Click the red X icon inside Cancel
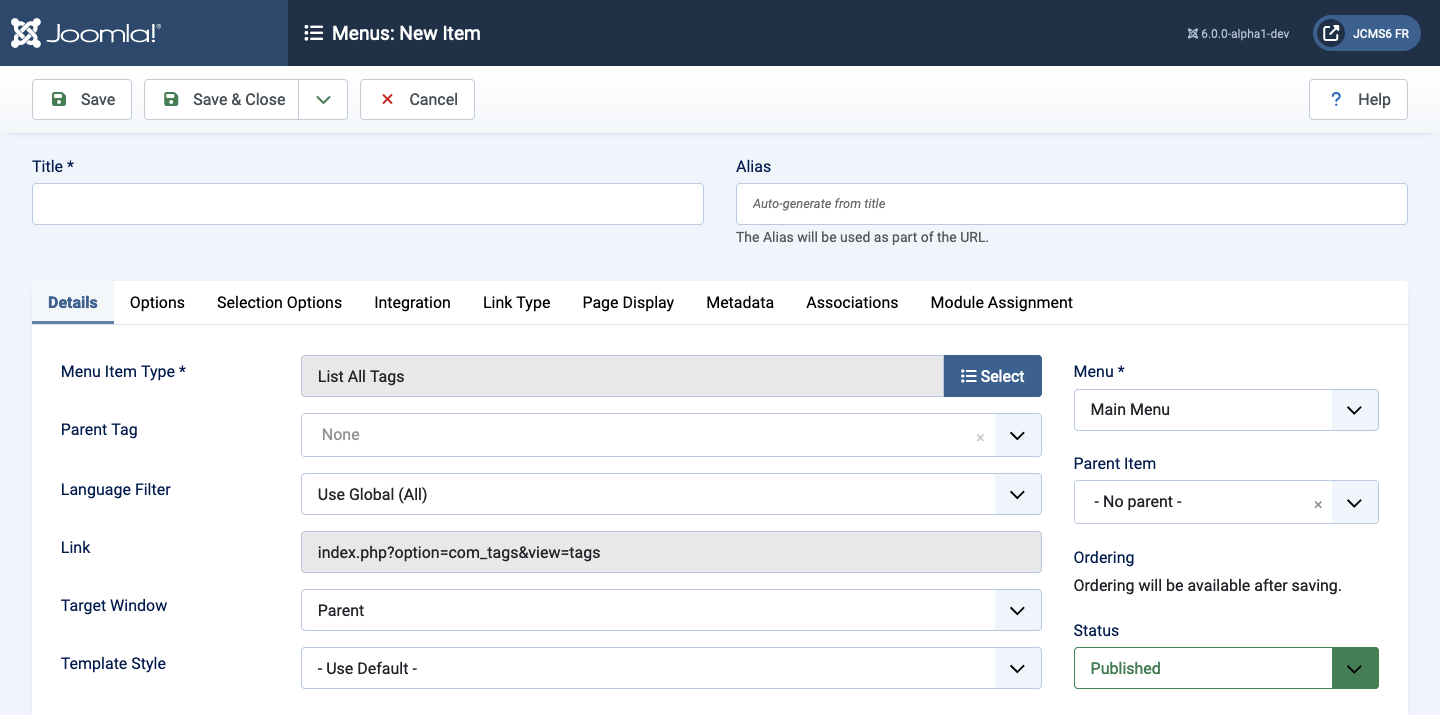The width and height of the screenshot is (1440, 715). pos(387,99)
